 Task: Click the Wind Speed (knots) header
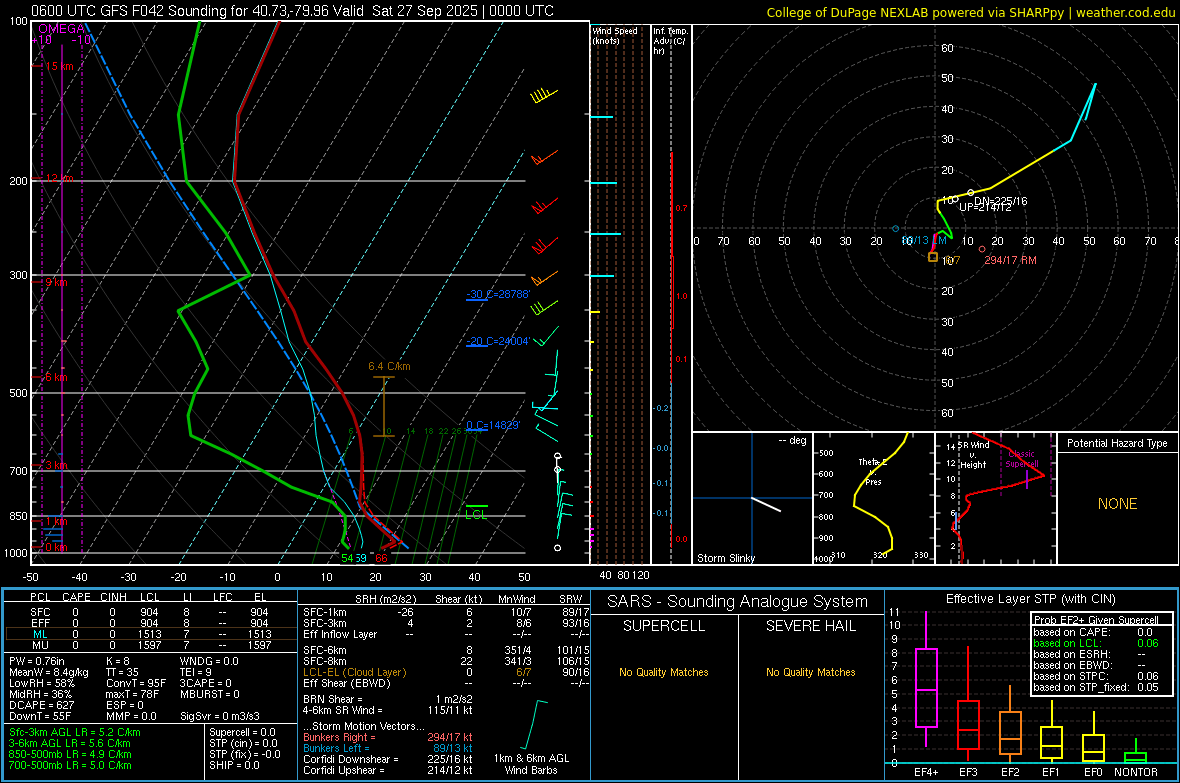(615, 35)
